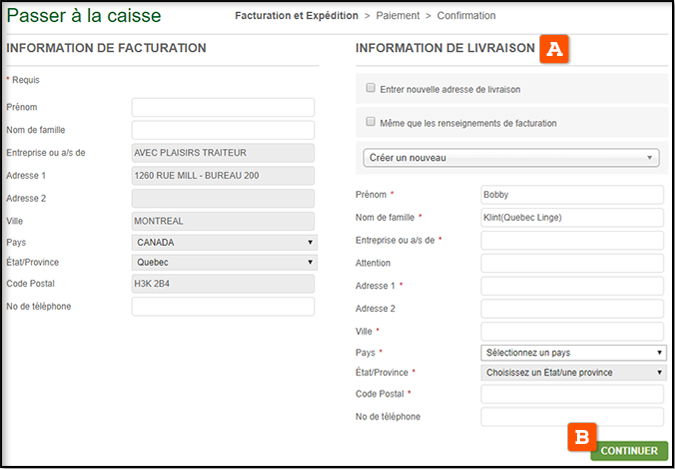Open 'Sélectionnez un pays' delivery dropdown
The height and width of the screenshot is (469, 675).
click(573, 352)
